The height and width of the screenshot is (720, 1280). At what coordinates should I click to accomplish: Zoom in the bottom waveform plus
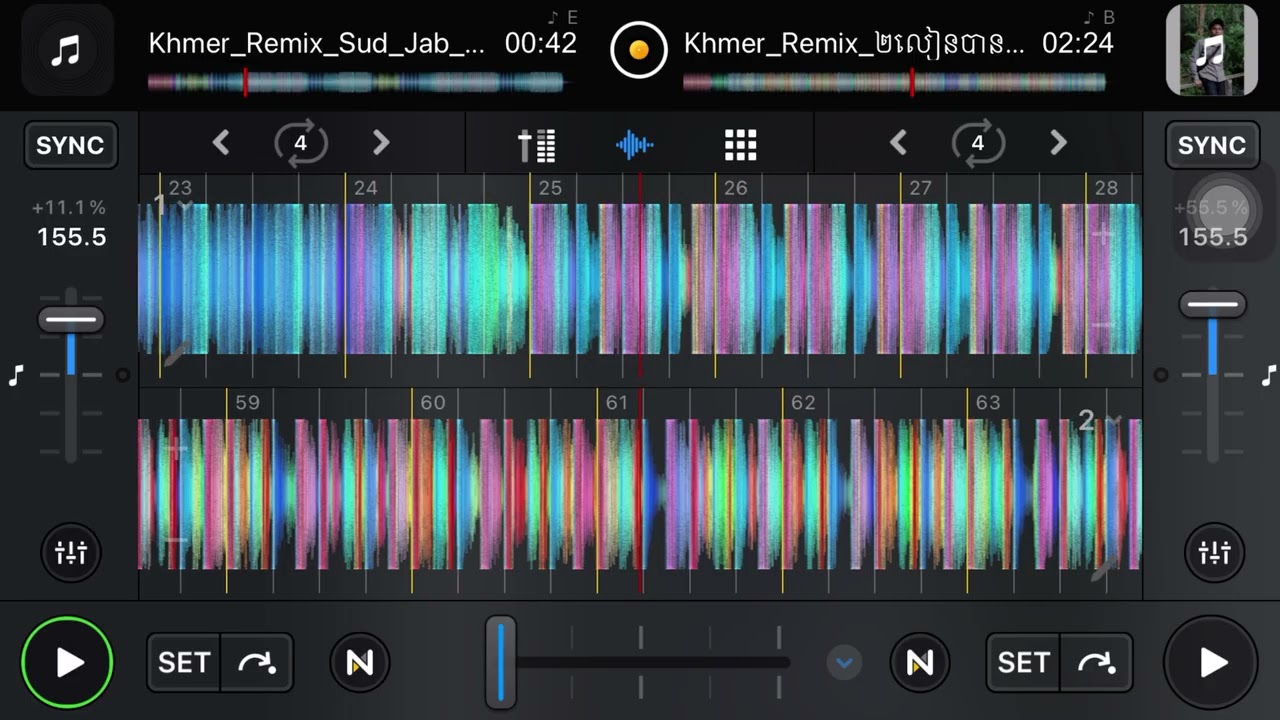coord(176,450)
